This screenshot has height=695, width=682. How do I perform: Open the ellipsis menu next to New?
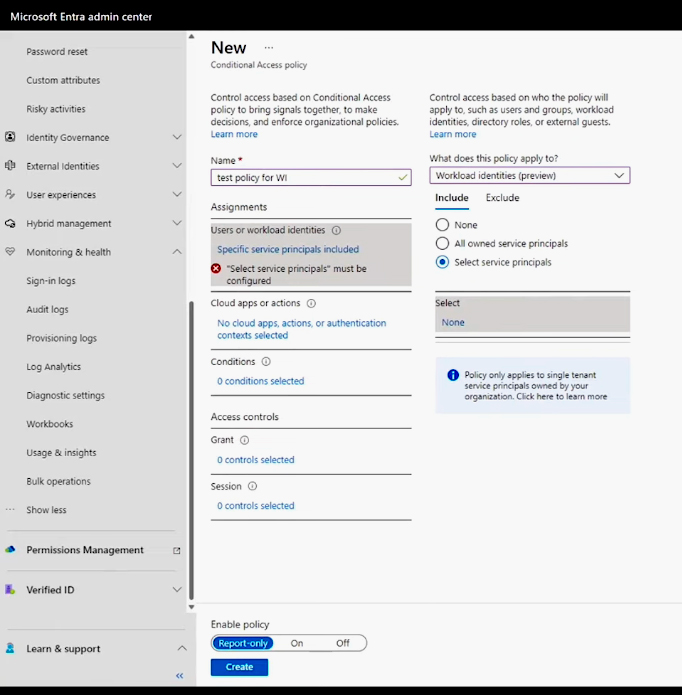coord(269,47)
